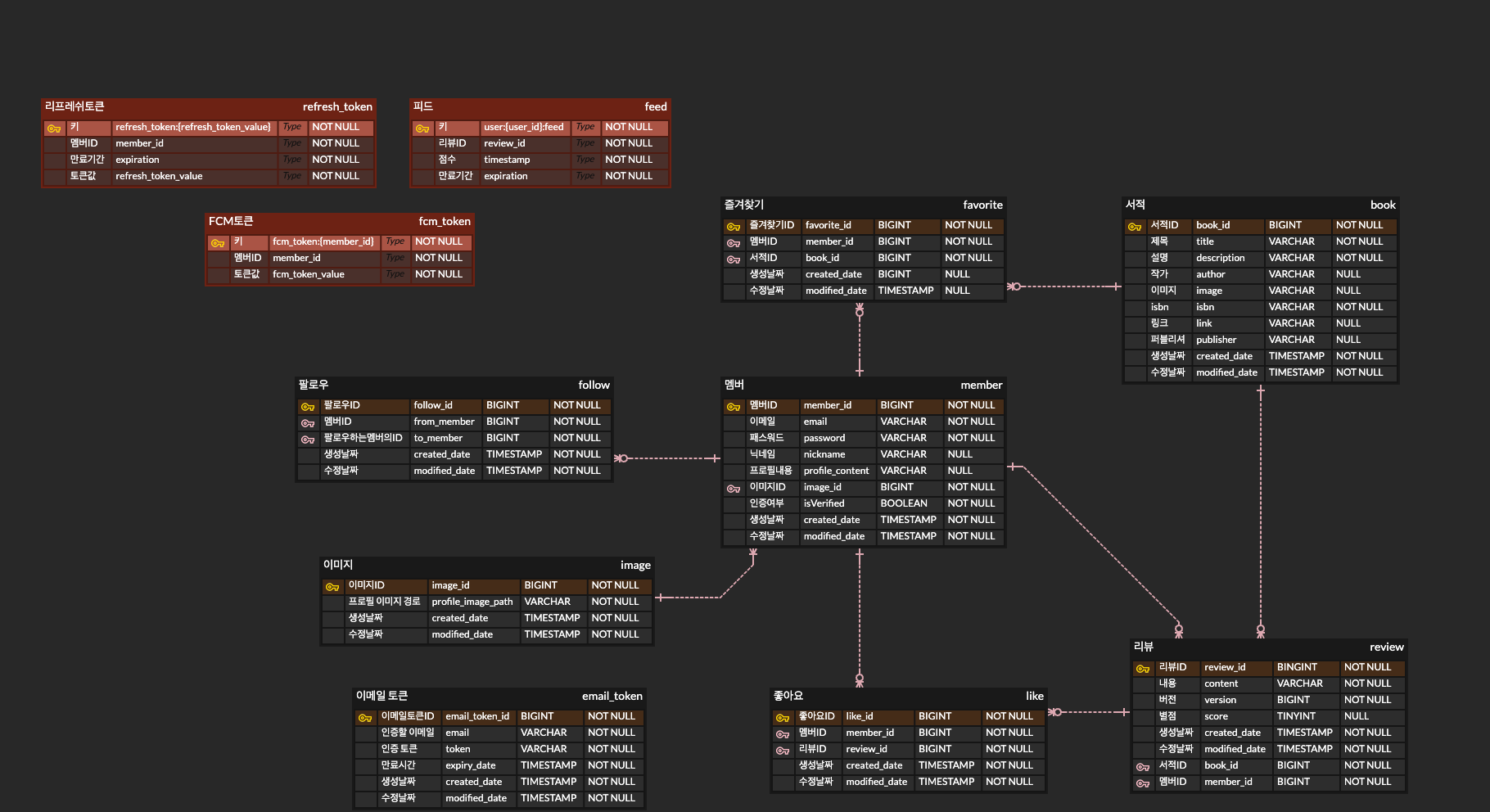Click the Type field of fcm_token_value row
Image resolution: width=1490 pixels, height=812 pixels.
coord(395,274)
